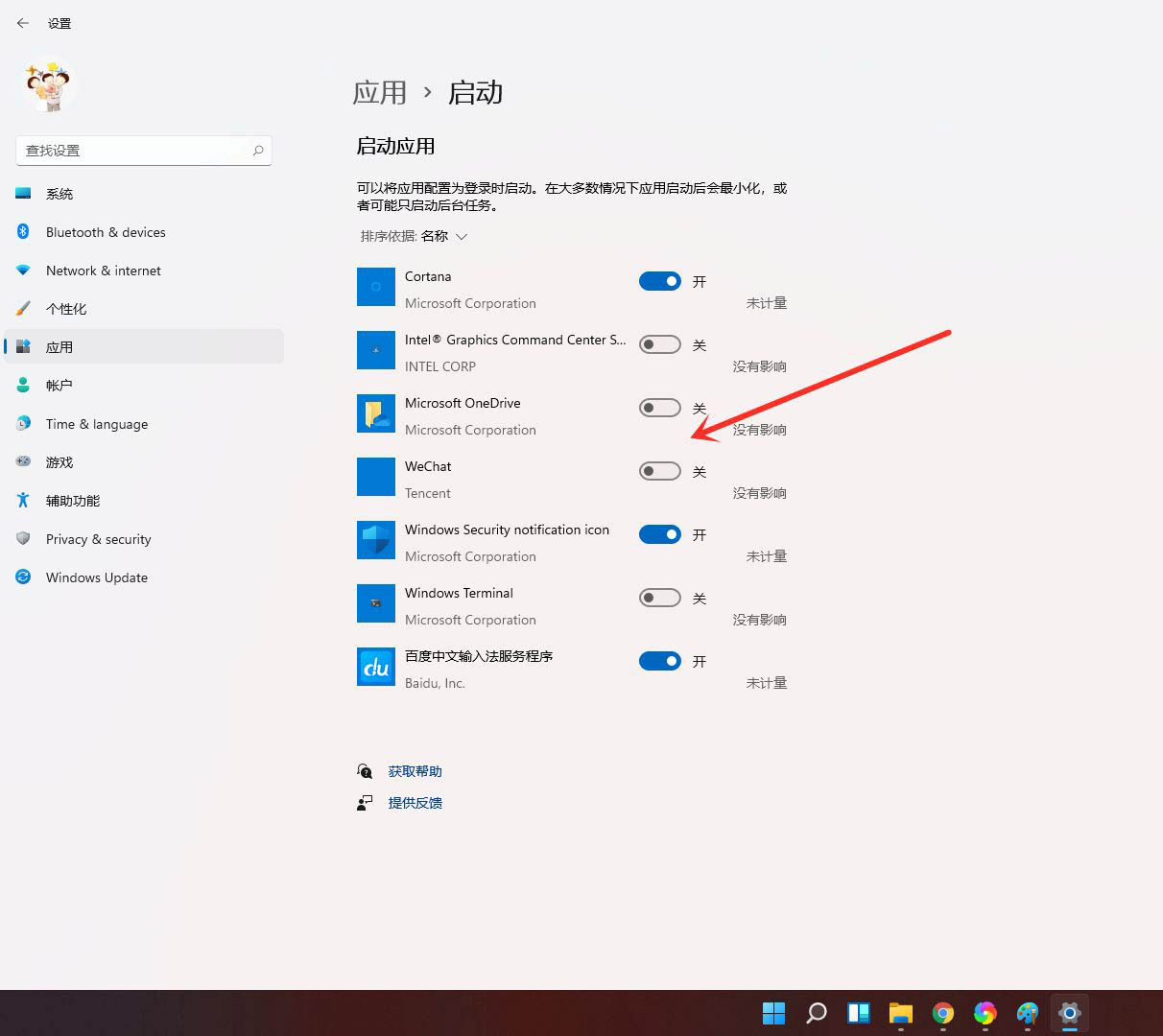Click the WeChat app icon
Image resolution: width=1163 pixels, height=1036 pixels.
click(x=375, y=477)
